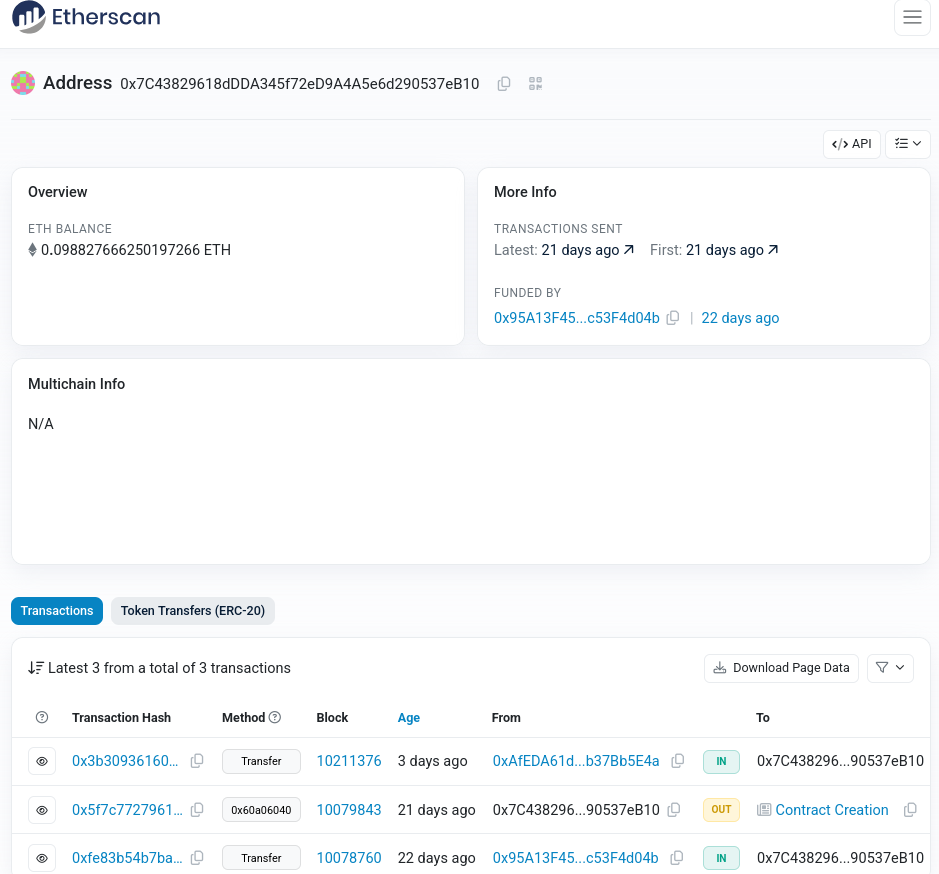Open the first sent transaction arrow

(773, 249)
